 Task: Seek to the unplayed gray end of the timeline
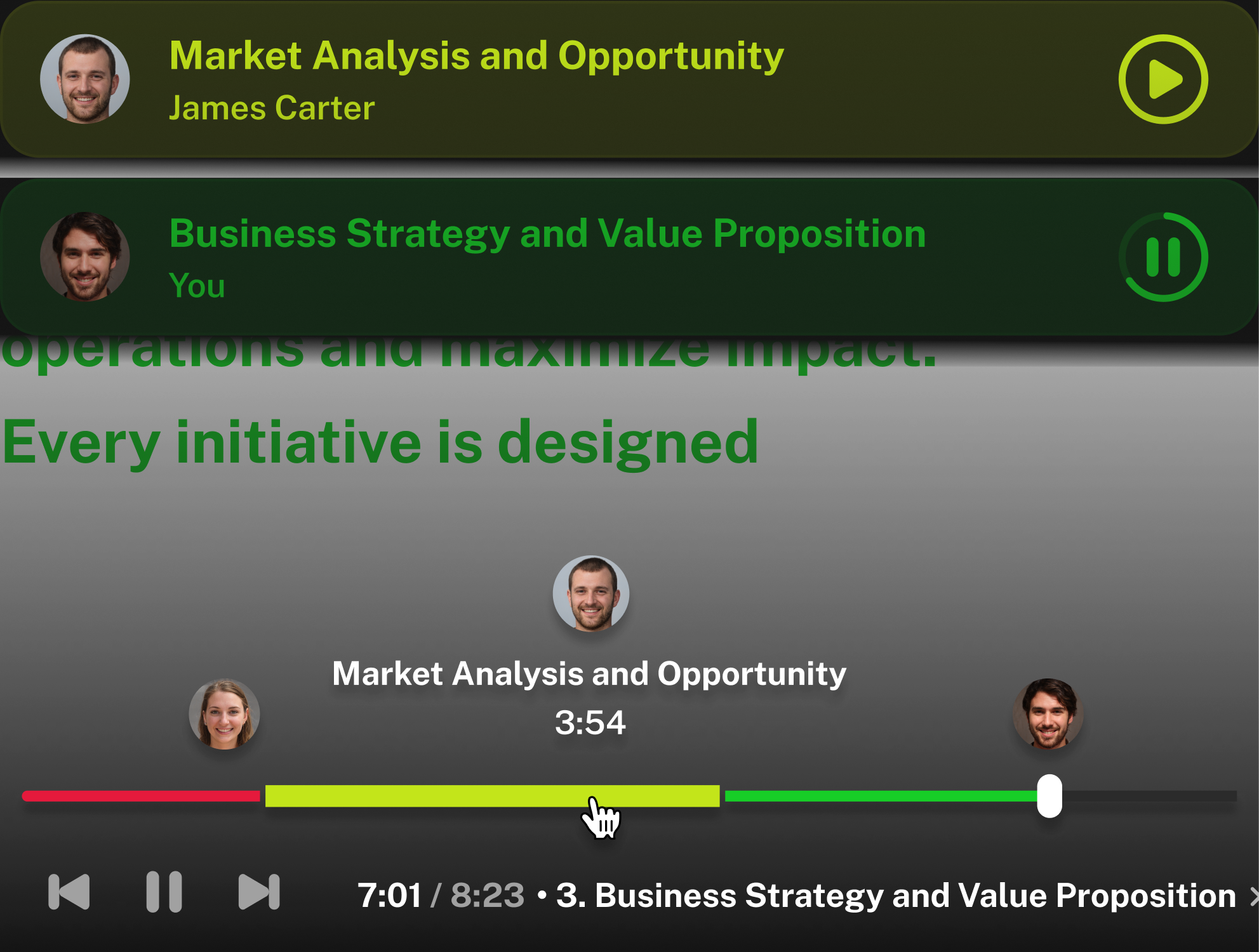(1149, 796)
